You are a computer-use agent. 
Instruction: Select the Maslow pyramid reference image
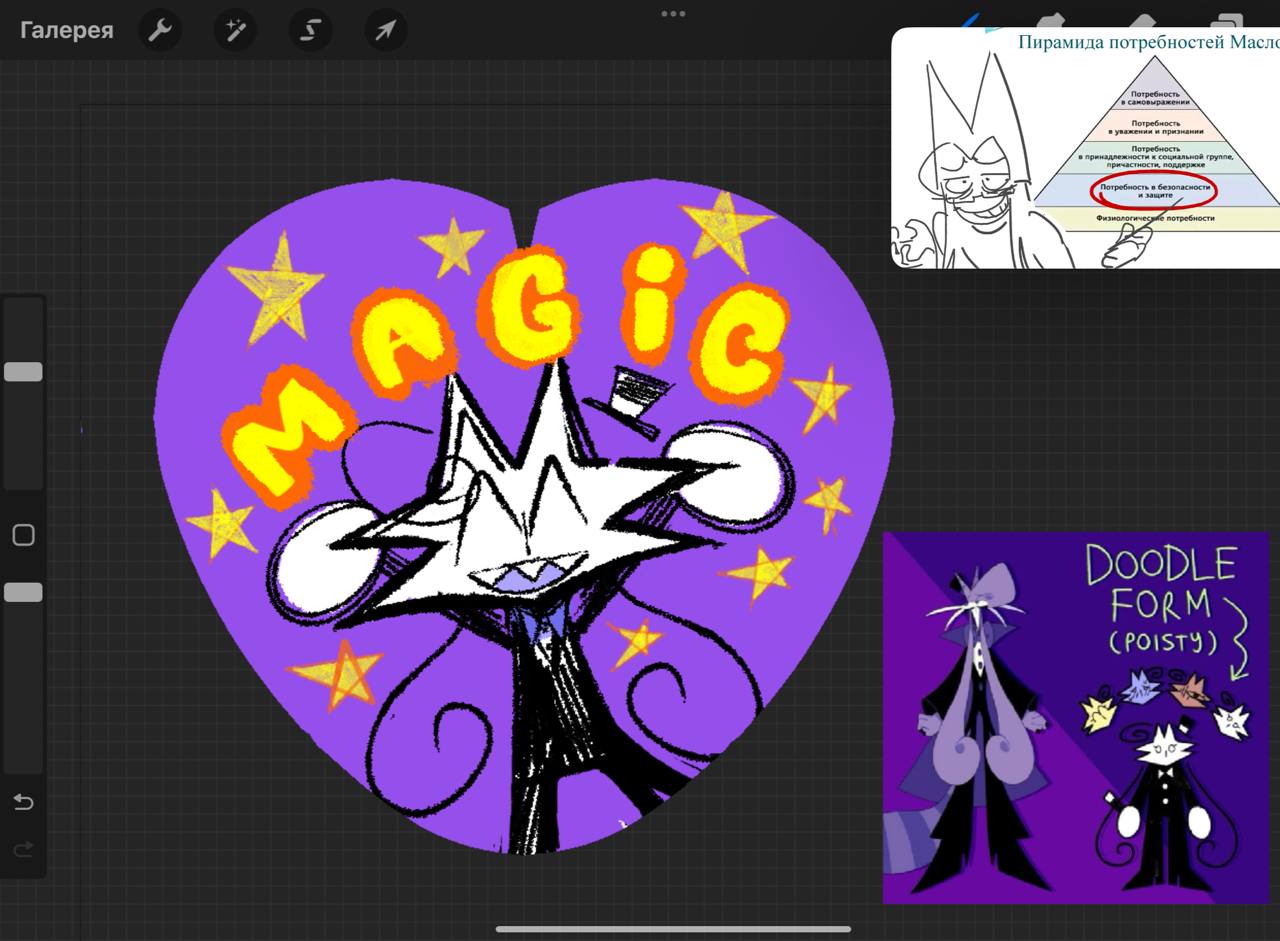click(x=1085, y=148)
